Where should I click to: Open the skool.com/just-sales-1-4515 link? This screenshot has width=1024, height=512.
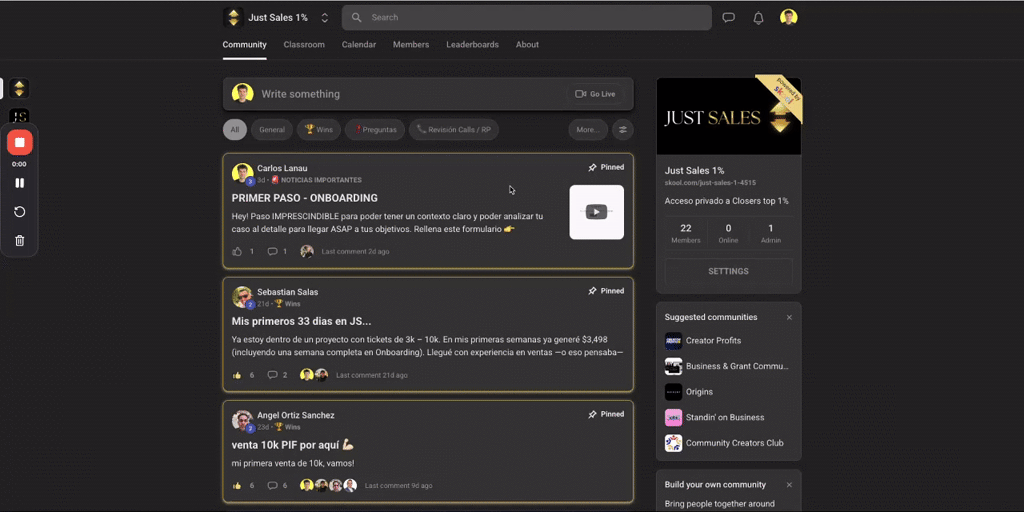coord(710,183)
